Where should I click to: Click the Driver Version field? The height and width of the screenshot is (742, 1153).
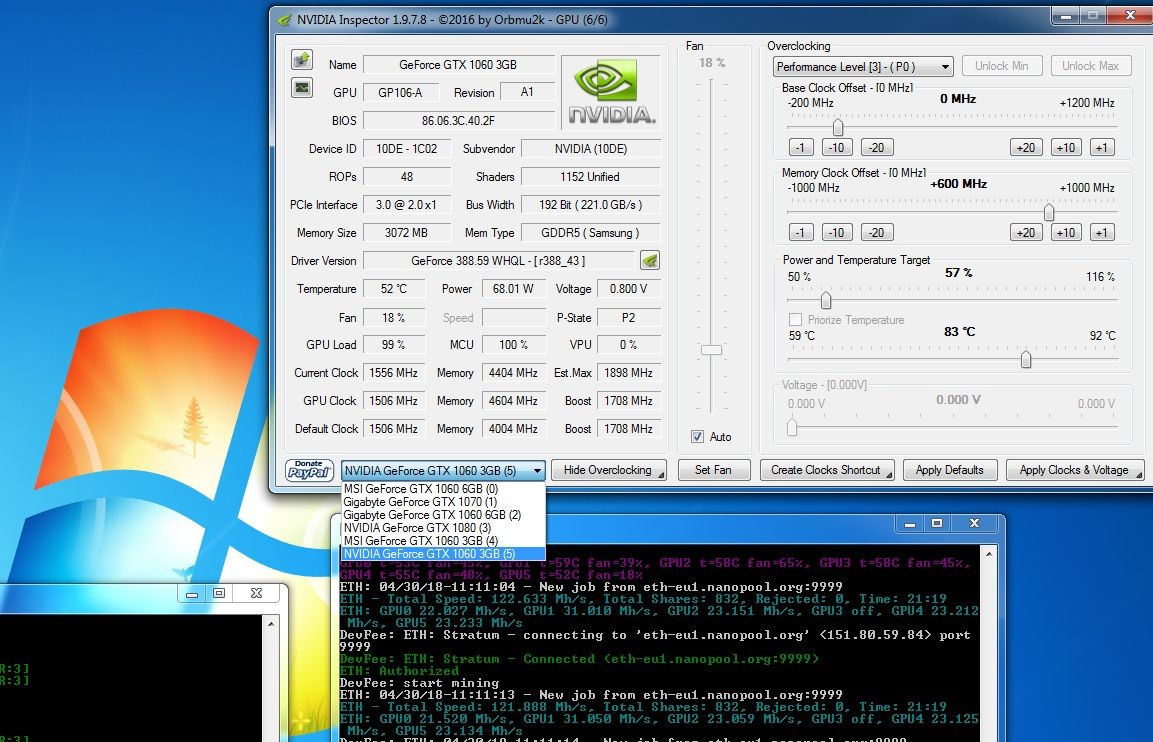(x=499, y=260)
